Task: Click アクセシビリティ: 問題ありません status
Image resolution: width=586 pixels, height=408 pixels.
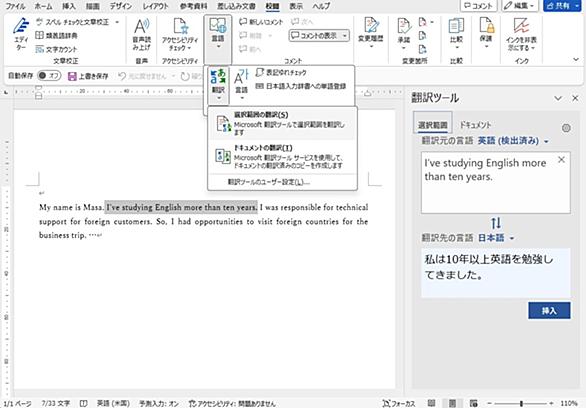Action: [x=232, y=404]
